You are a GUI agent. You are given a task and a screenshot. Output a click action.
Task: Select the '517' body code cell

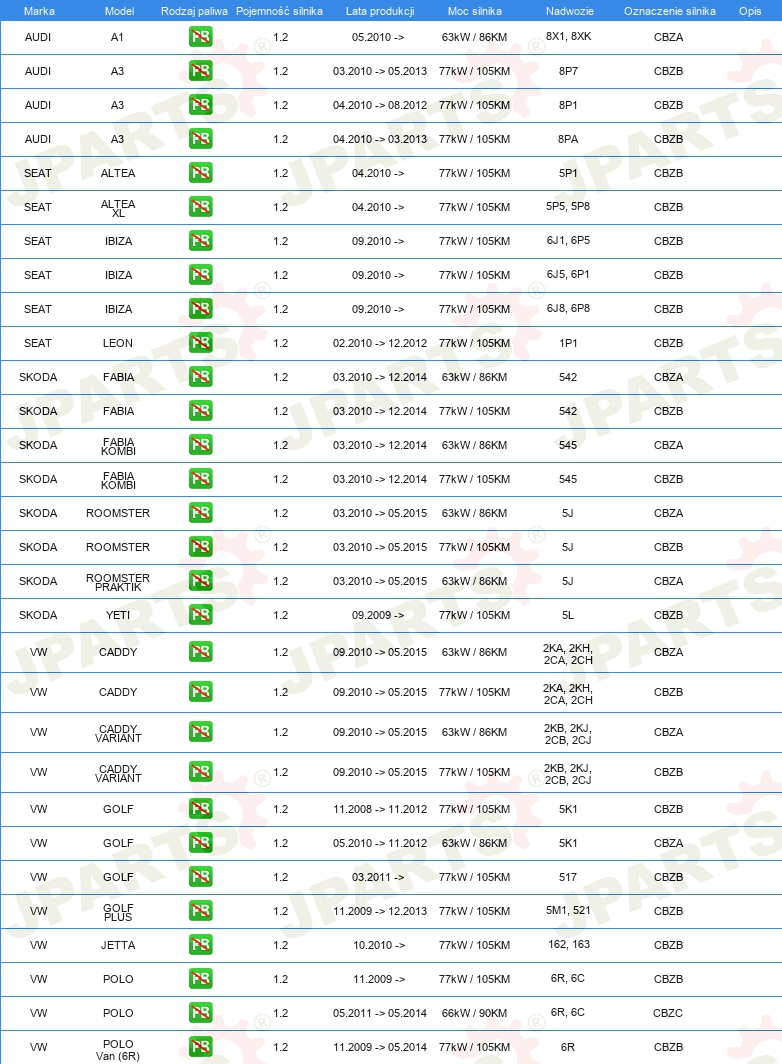[567, 877]
